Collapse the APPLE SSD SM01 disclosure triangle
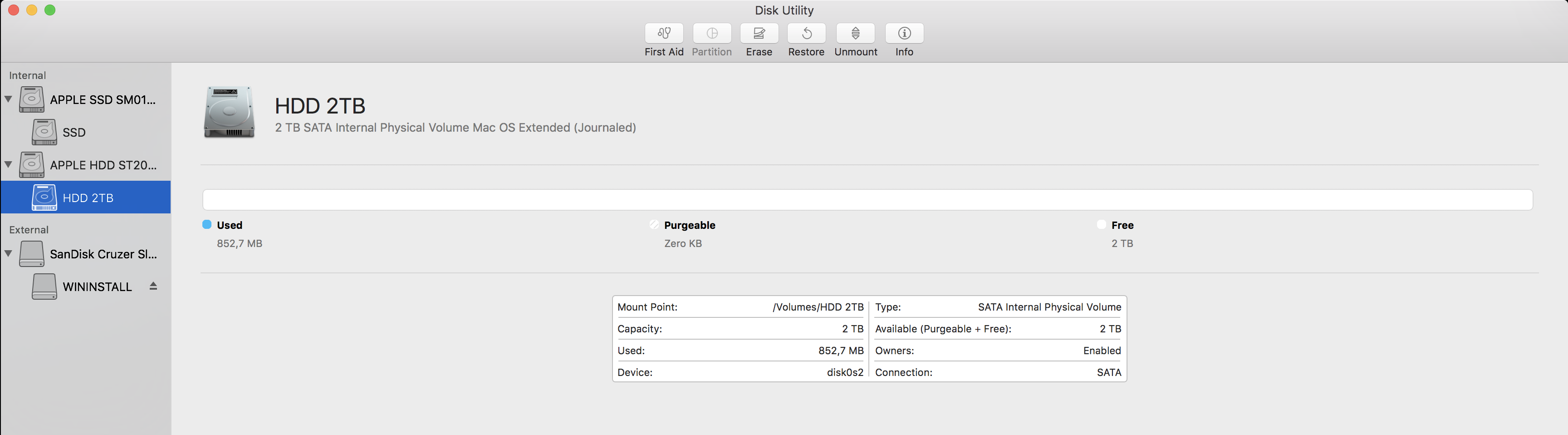This screenshot has height=435, width=1568. pos(9,99)
